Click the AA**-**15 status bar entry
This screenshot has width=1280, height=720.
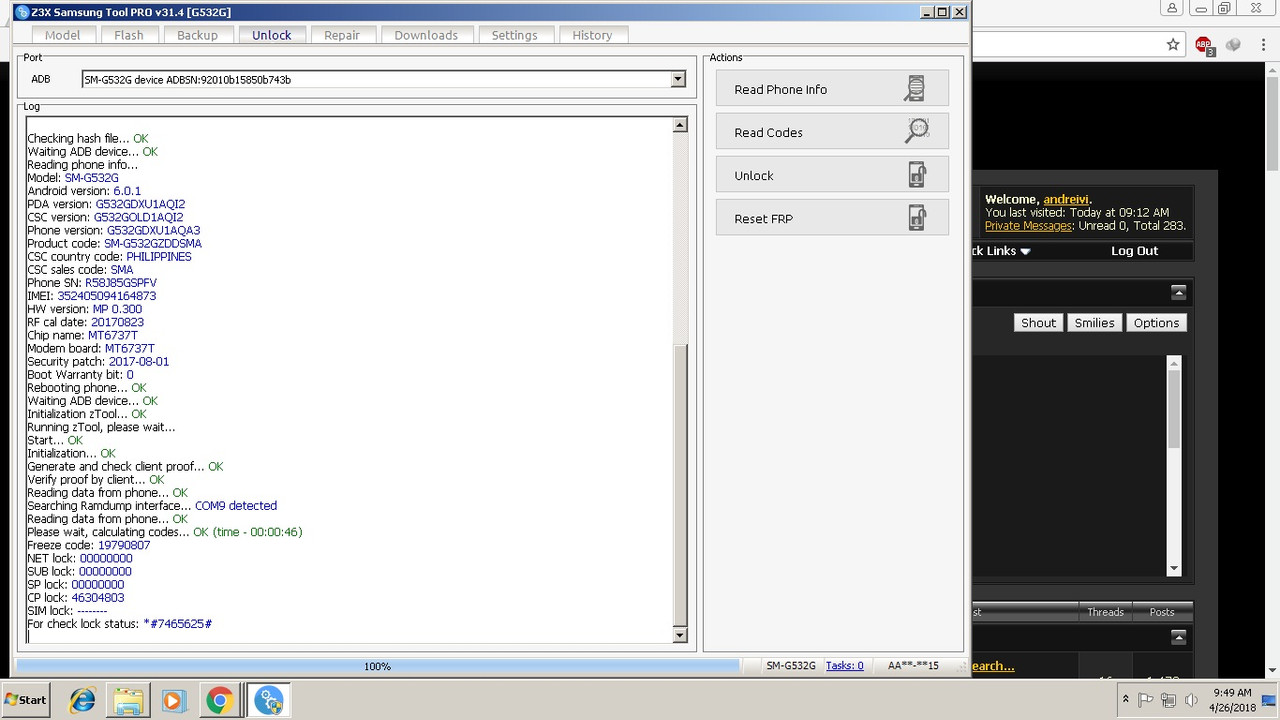pyautogui.click(x=913, y=666)
